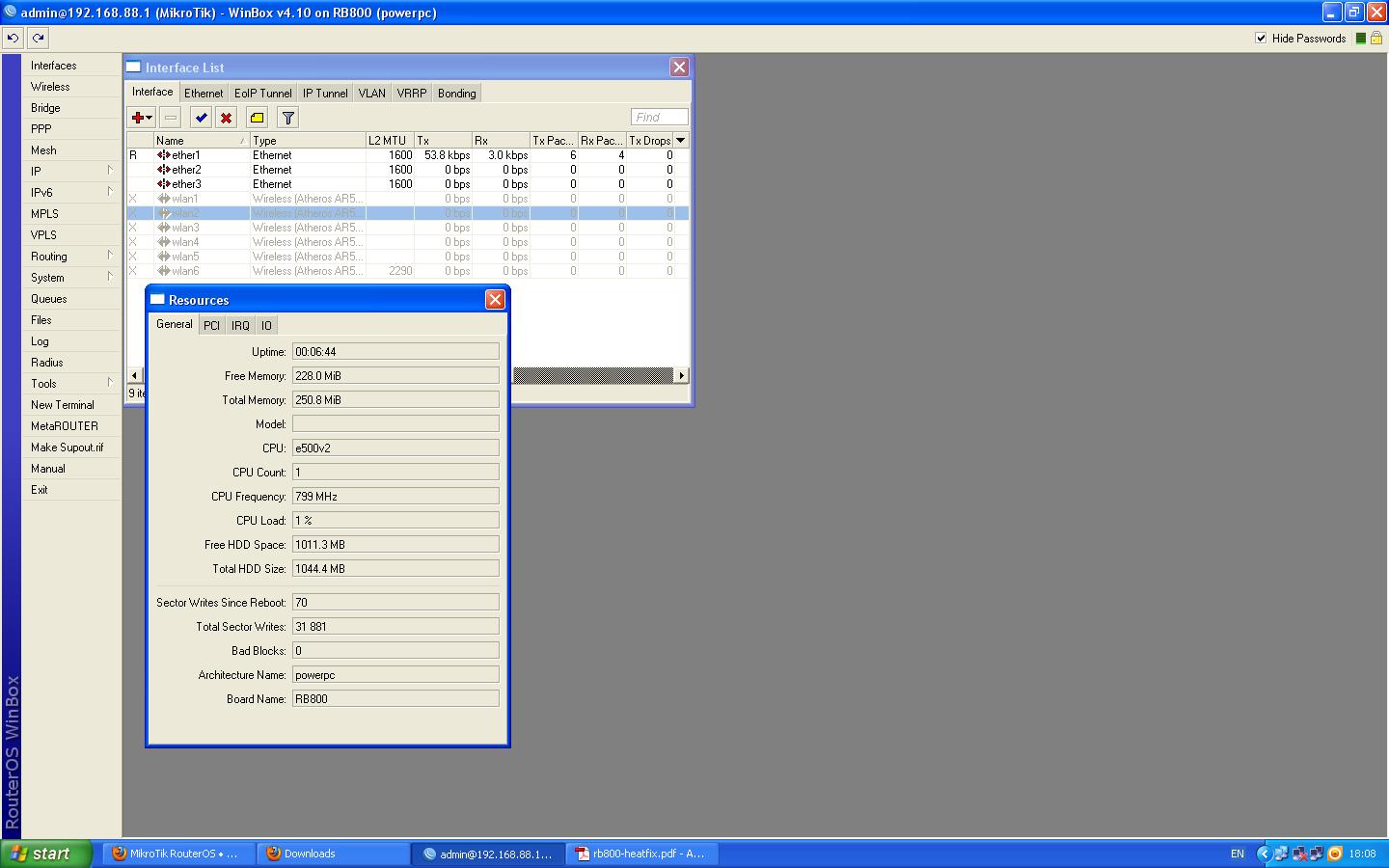Open the Downloads taskbar item
Viewport: 1389px width, 868px height.
click(334, 854)
